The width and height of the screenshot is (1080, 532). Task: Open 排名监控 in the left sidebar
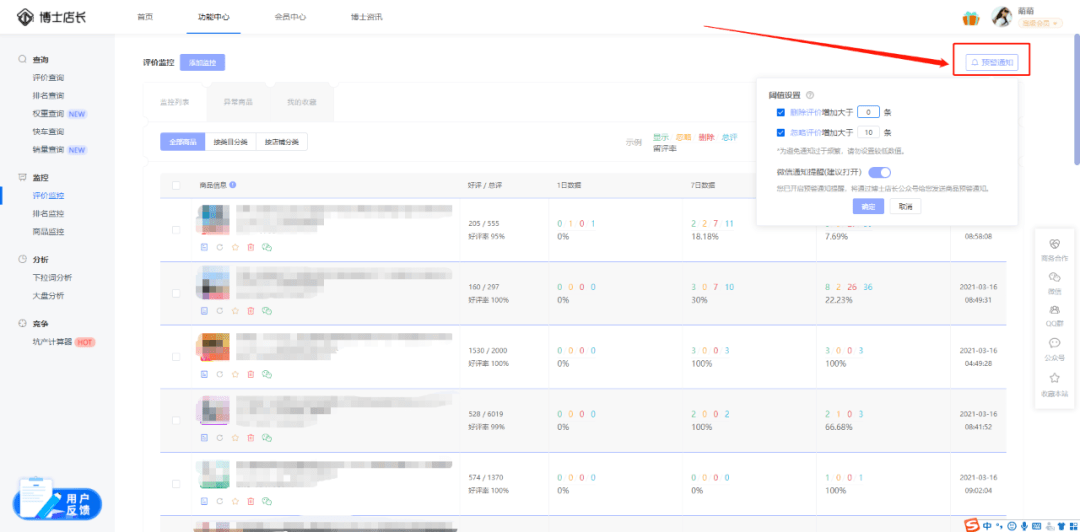48,214
